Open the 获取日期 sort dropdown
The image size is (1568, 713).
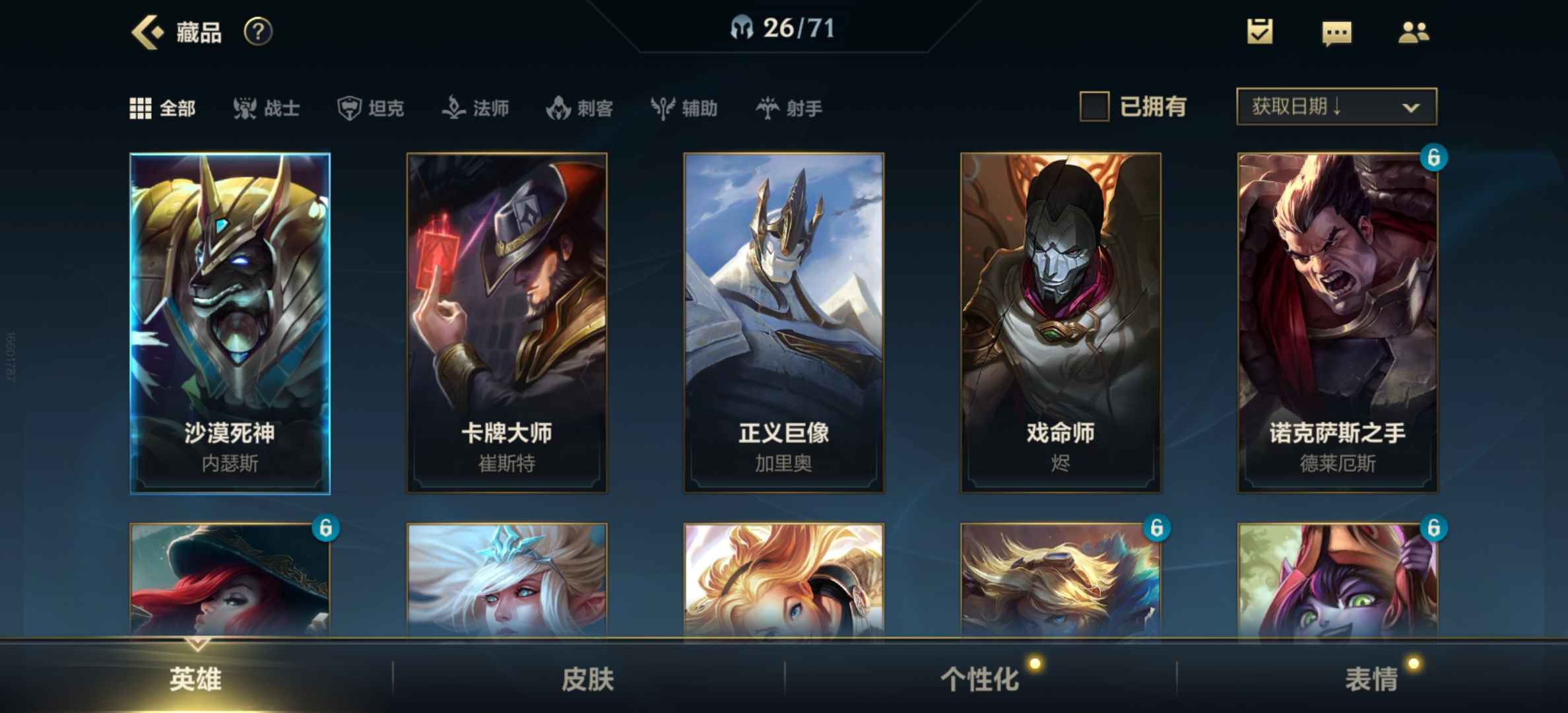(x=1336, y=106)
